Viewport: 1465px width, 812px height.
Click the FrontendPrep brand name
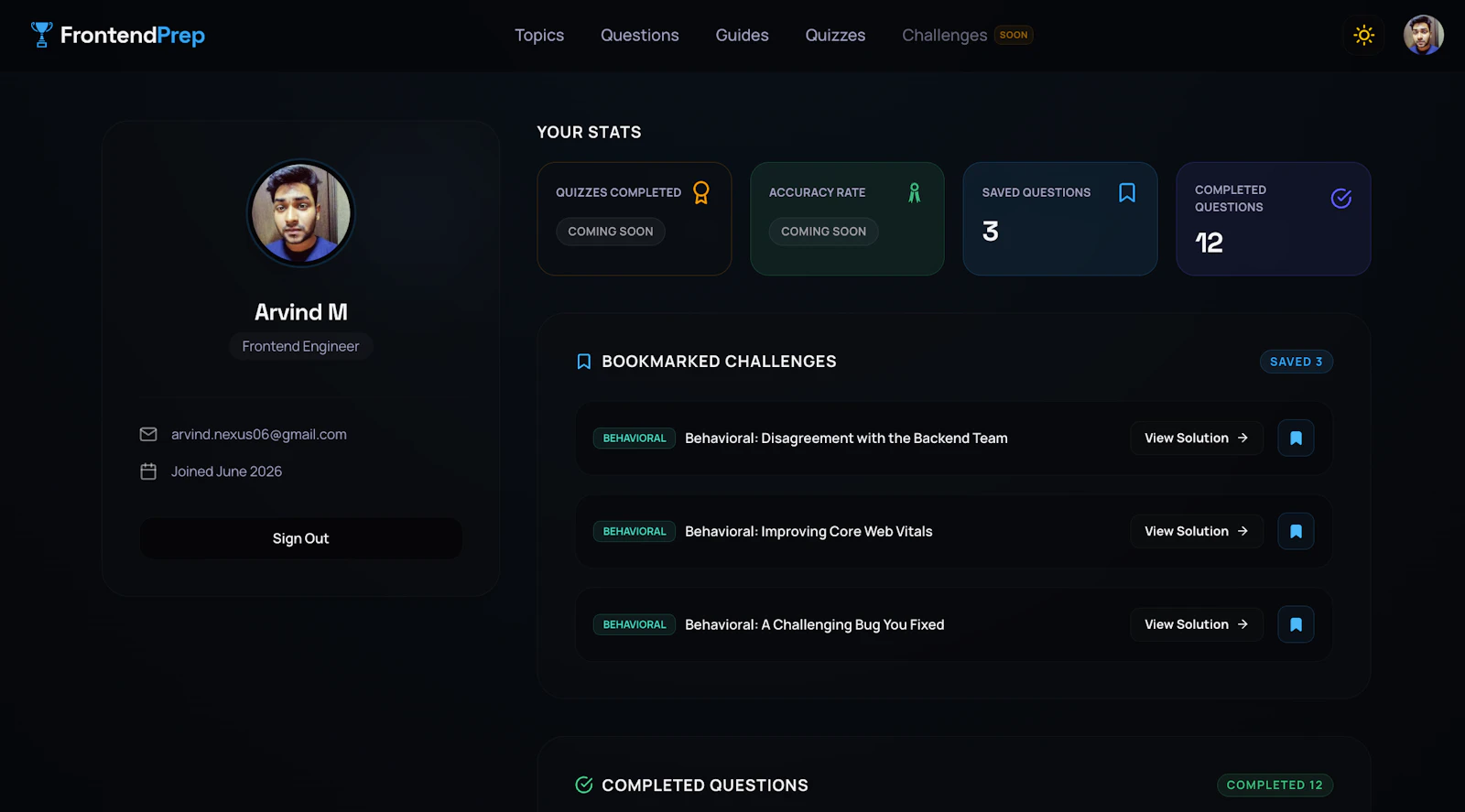click(133, 35)
